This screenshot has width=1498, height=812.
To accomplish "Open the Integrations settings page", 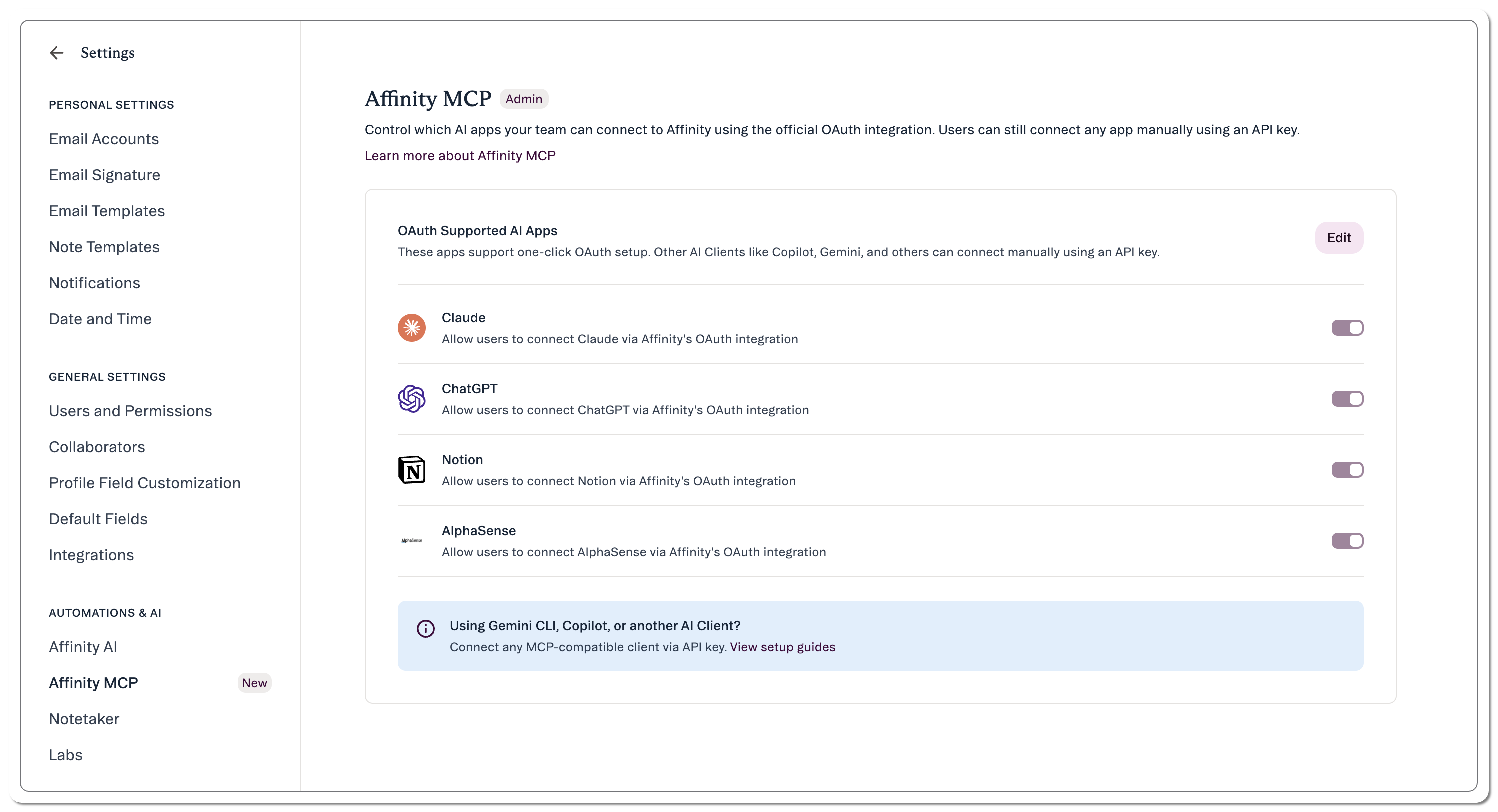I will click(x=92, y=555).
